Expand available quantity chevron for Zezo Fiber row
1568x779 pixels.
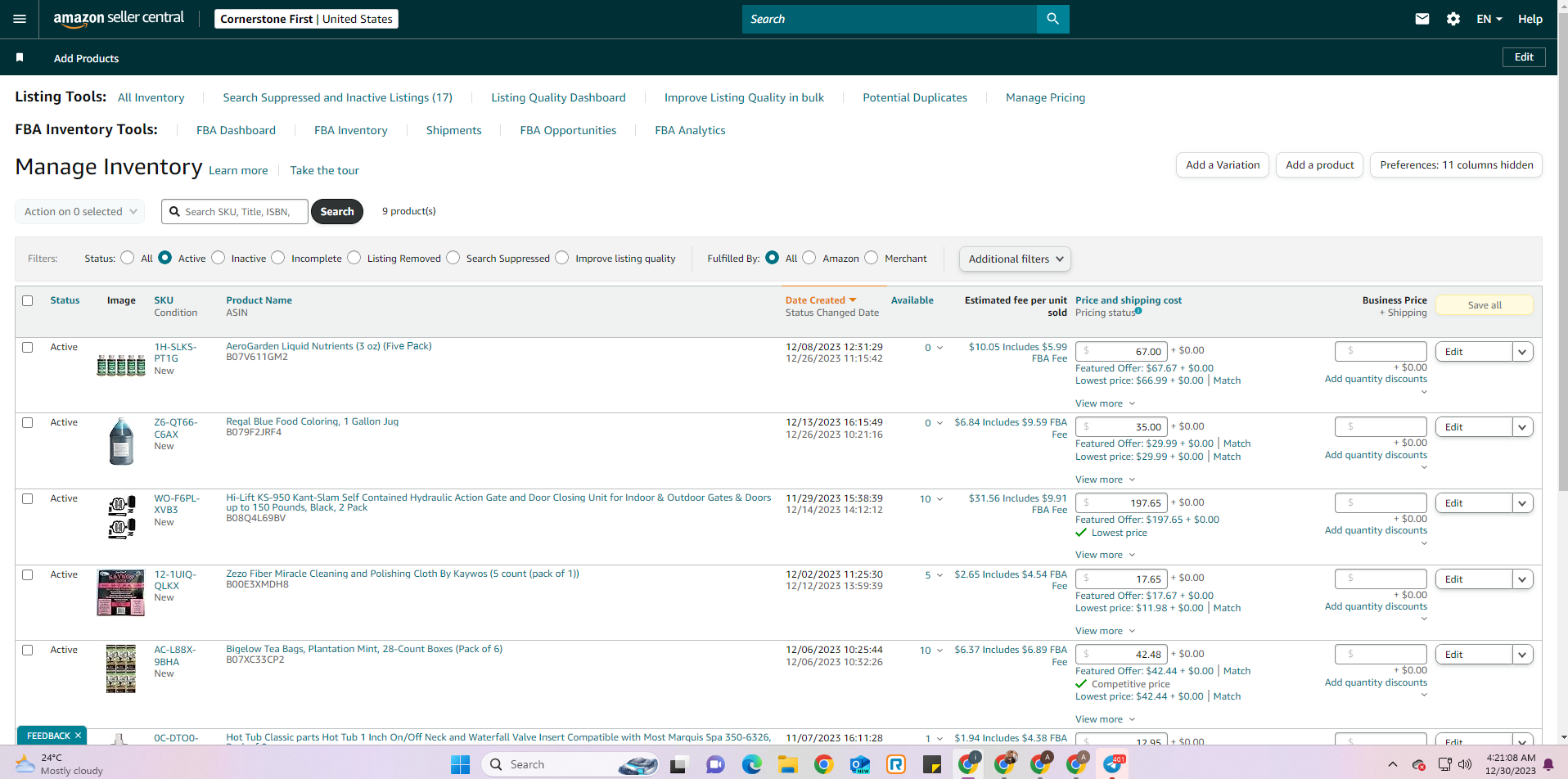[x=939, y=574]
